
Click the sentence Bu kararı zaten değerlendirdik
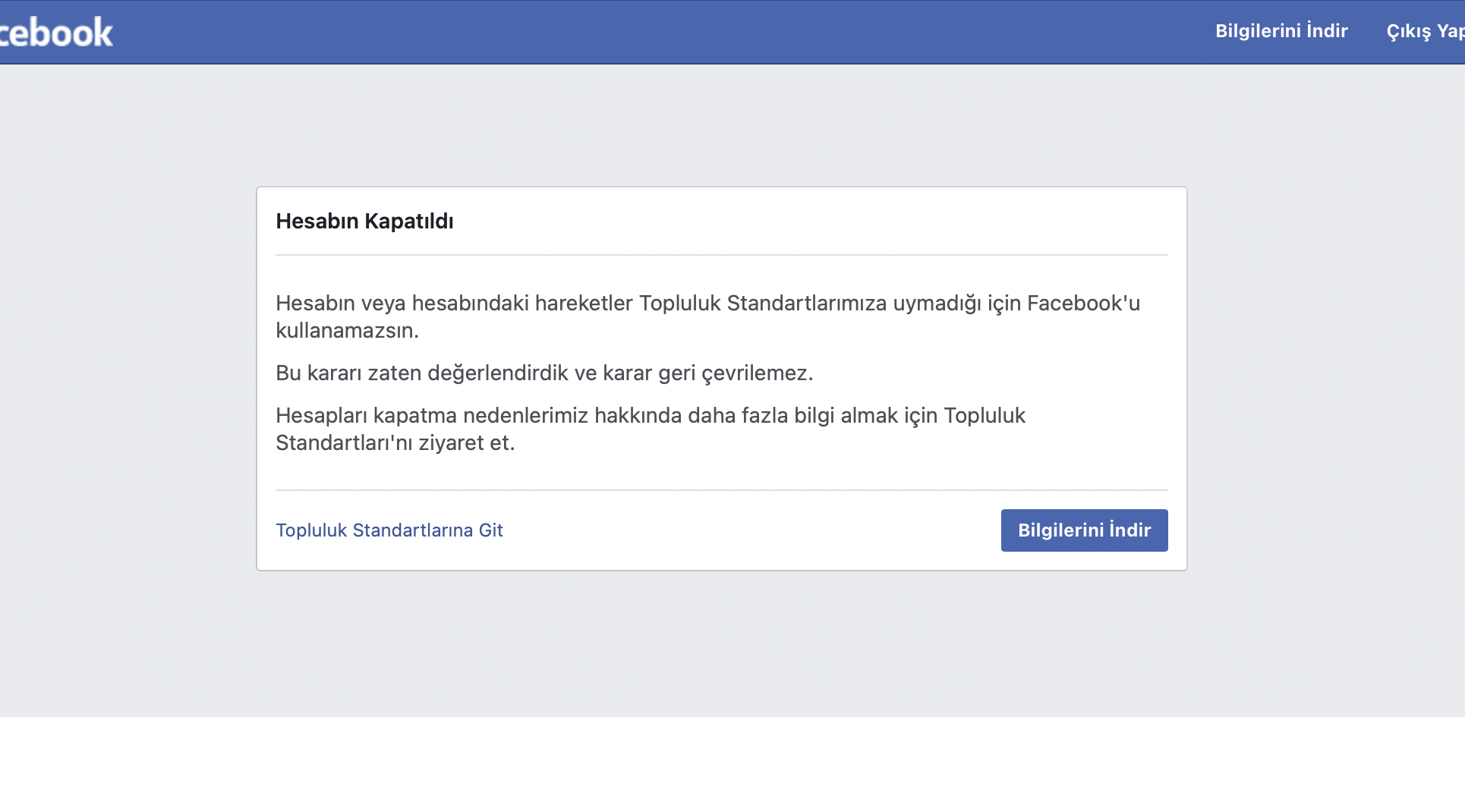(x=544, y=373)
